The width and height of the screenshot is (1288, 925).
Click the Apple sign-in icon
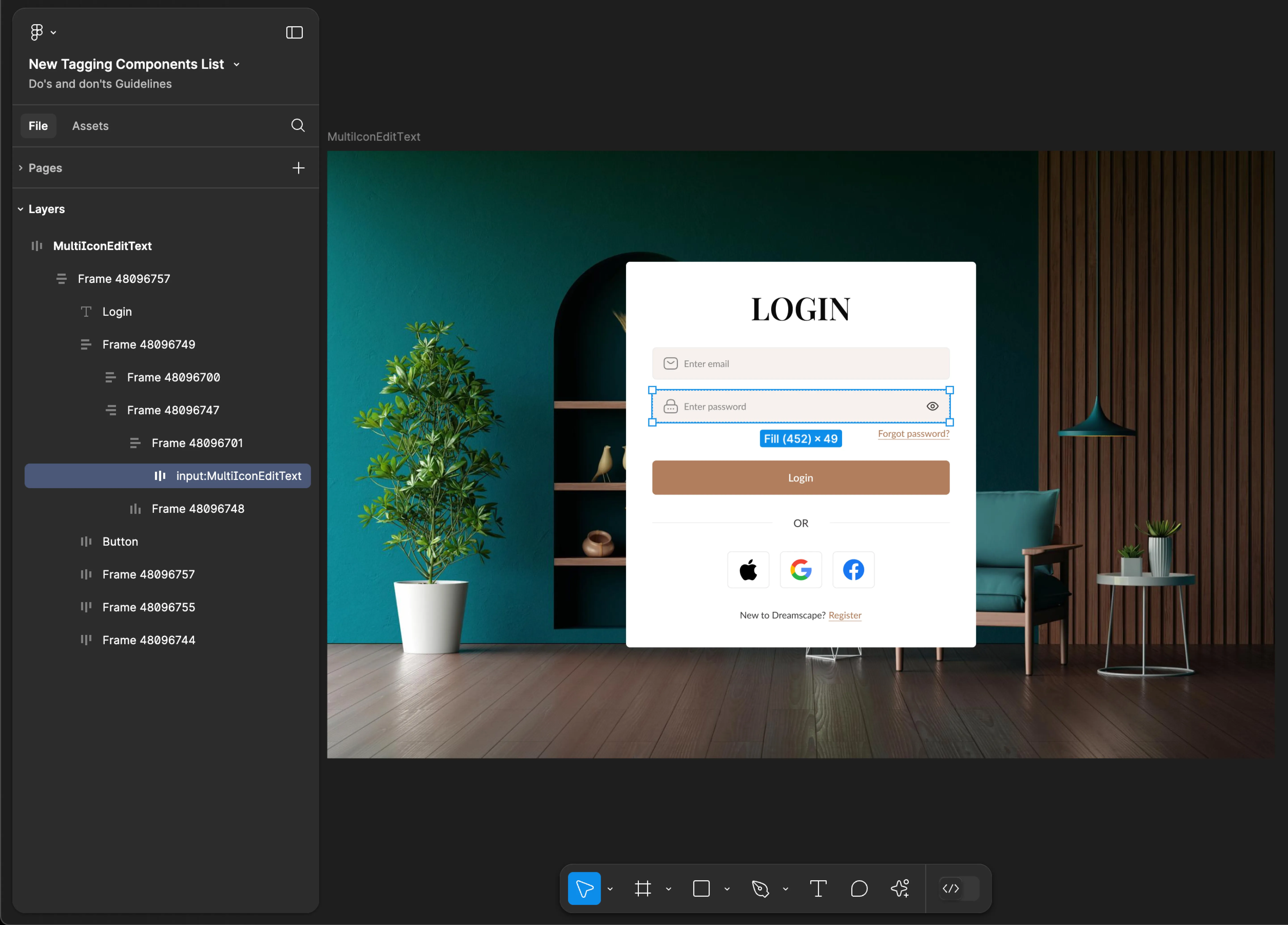click(x=748, y=570)
